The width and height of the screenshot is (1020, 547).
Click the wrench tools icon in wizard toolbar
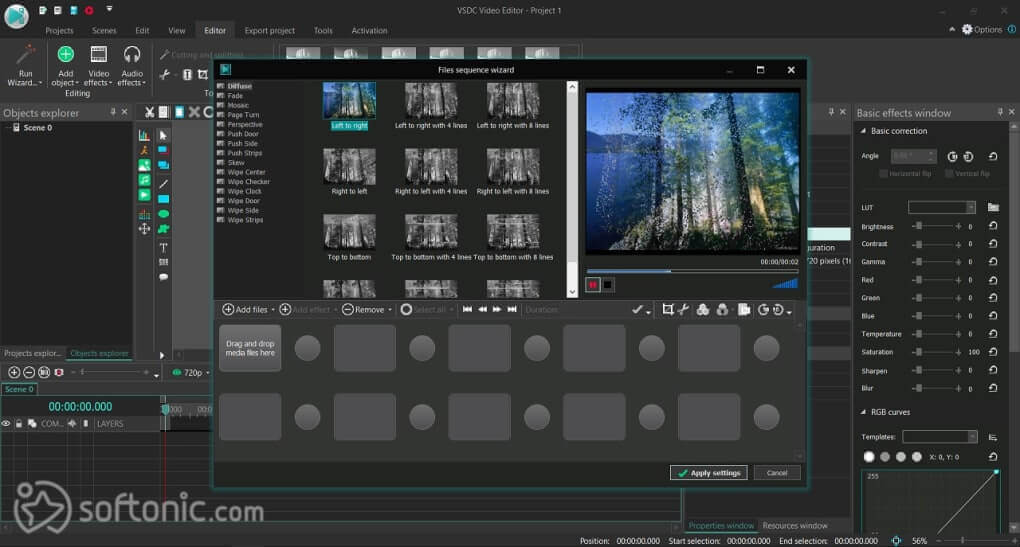click(x=683, y=310)
